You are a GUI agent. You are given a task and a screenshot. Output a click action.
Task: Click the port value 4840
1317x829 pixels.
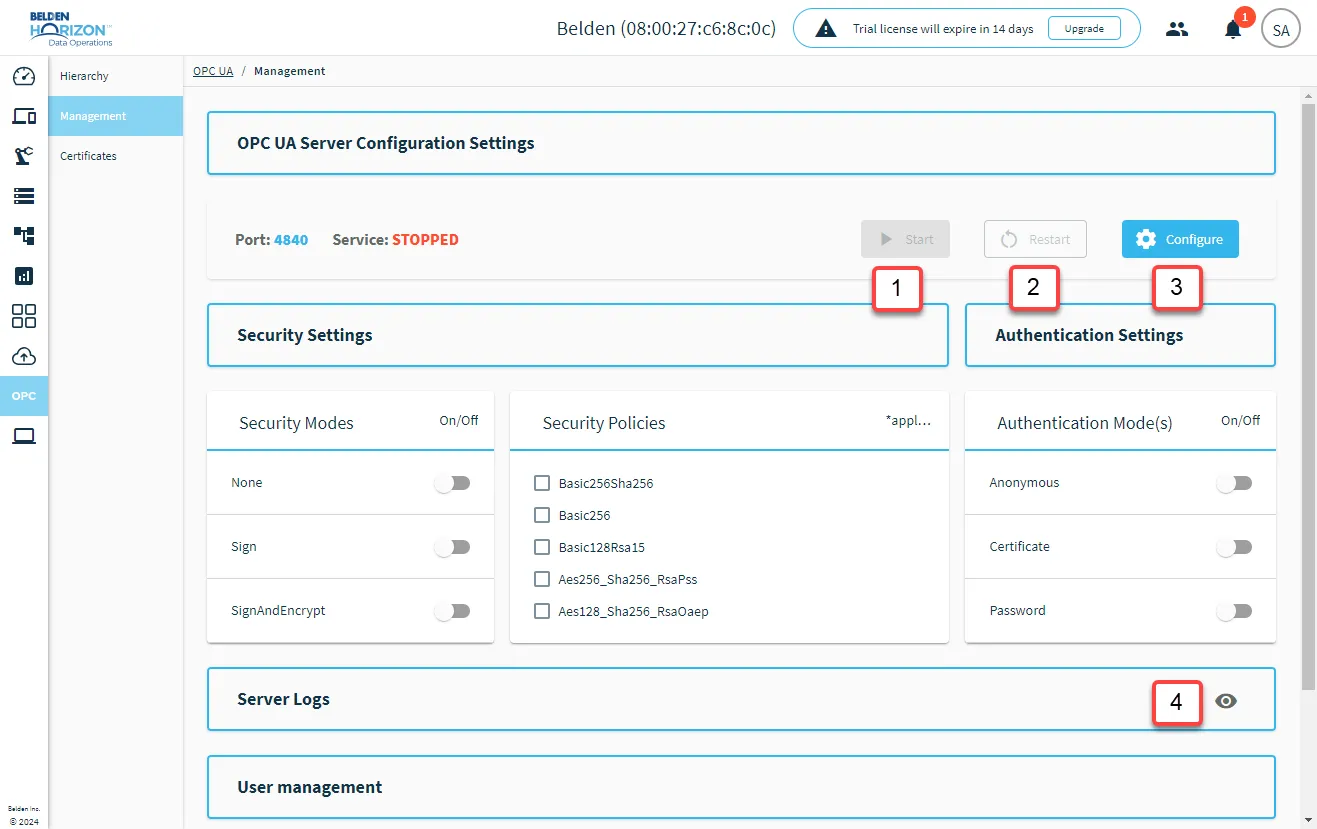[291, 240]
